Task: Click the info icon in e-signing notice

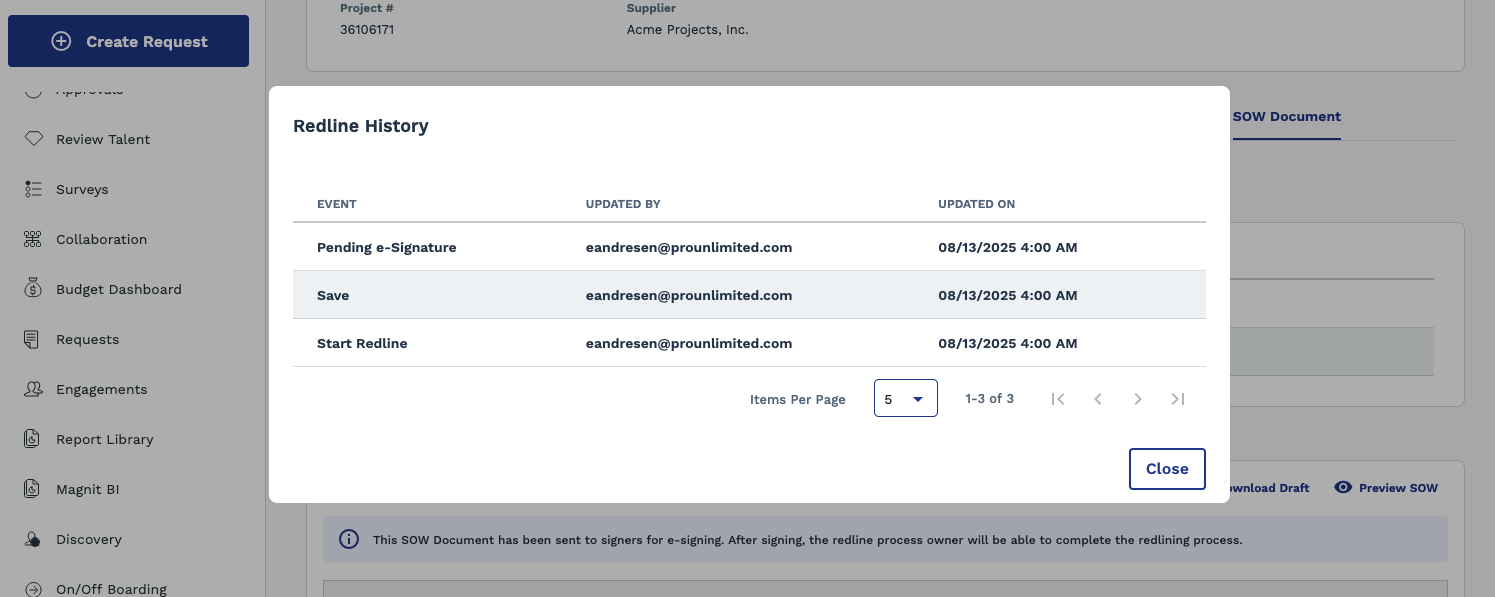Action: coord(349,539)
